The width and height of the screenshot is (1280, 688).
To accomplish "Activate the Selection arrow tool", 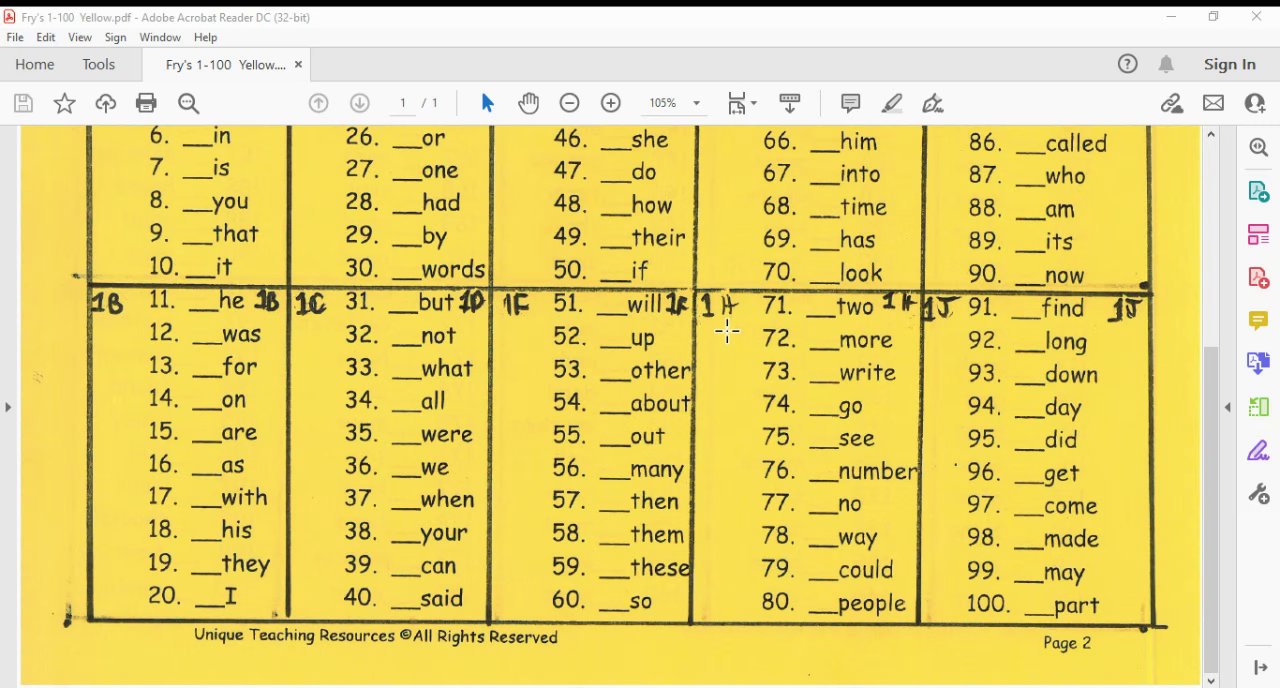I will pos(487,103).
